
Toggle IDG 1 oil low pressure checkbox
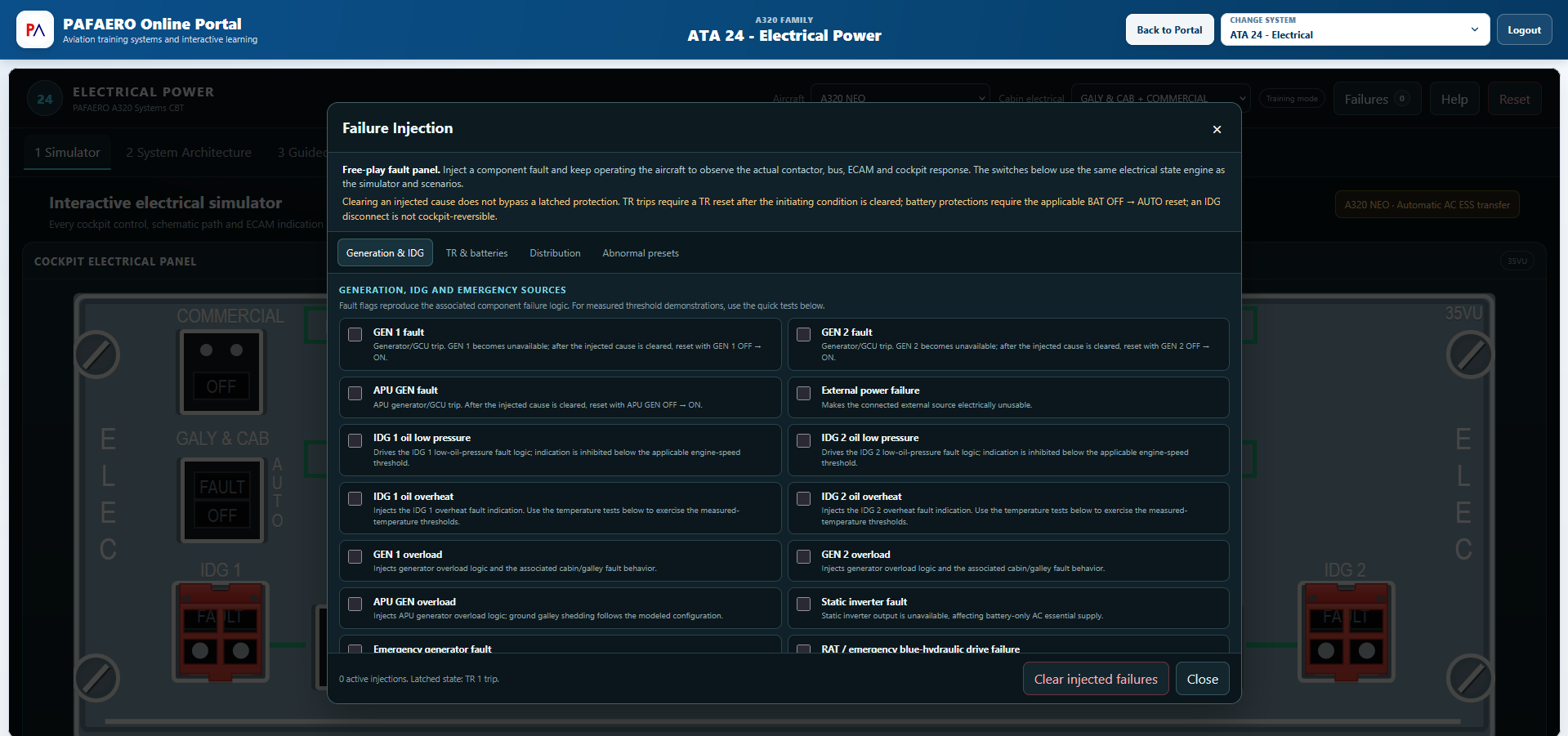click(x=355, y=440)
